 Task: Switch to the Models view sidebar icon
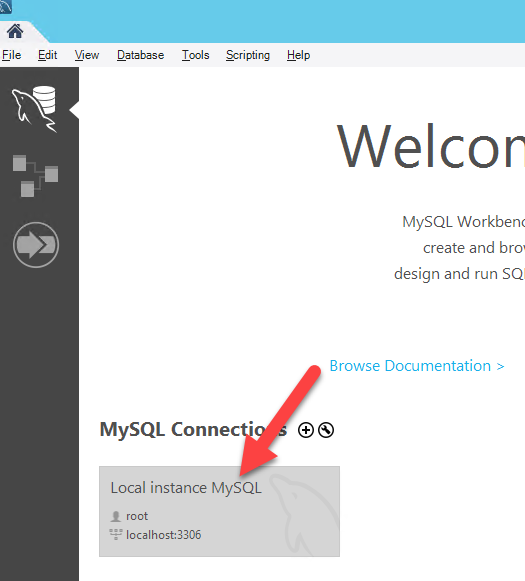click(x=35, y=176)
